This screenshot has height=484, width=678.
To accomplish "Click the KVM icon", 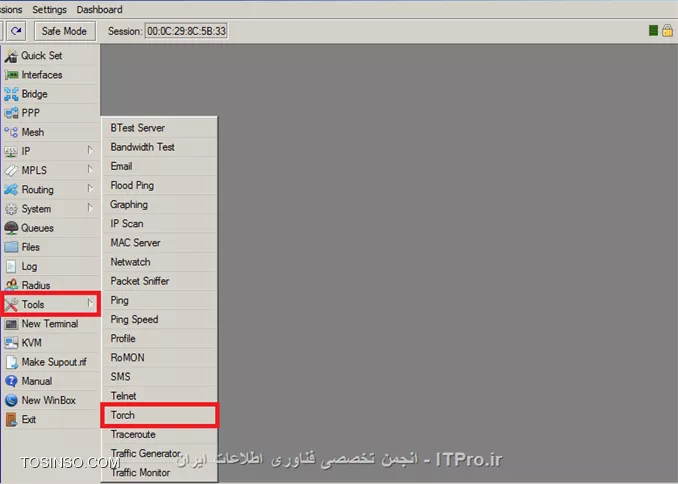I will (11, 343).
